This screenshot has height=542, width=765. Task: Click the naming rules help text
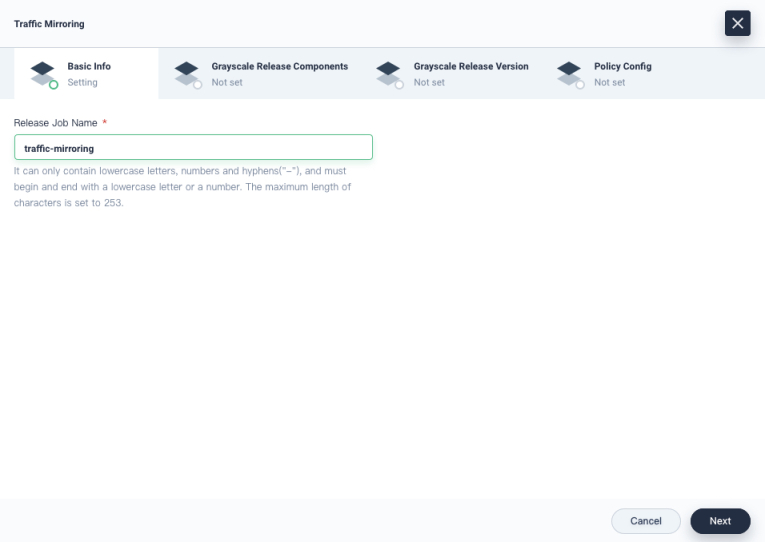[x=182, y=187]
